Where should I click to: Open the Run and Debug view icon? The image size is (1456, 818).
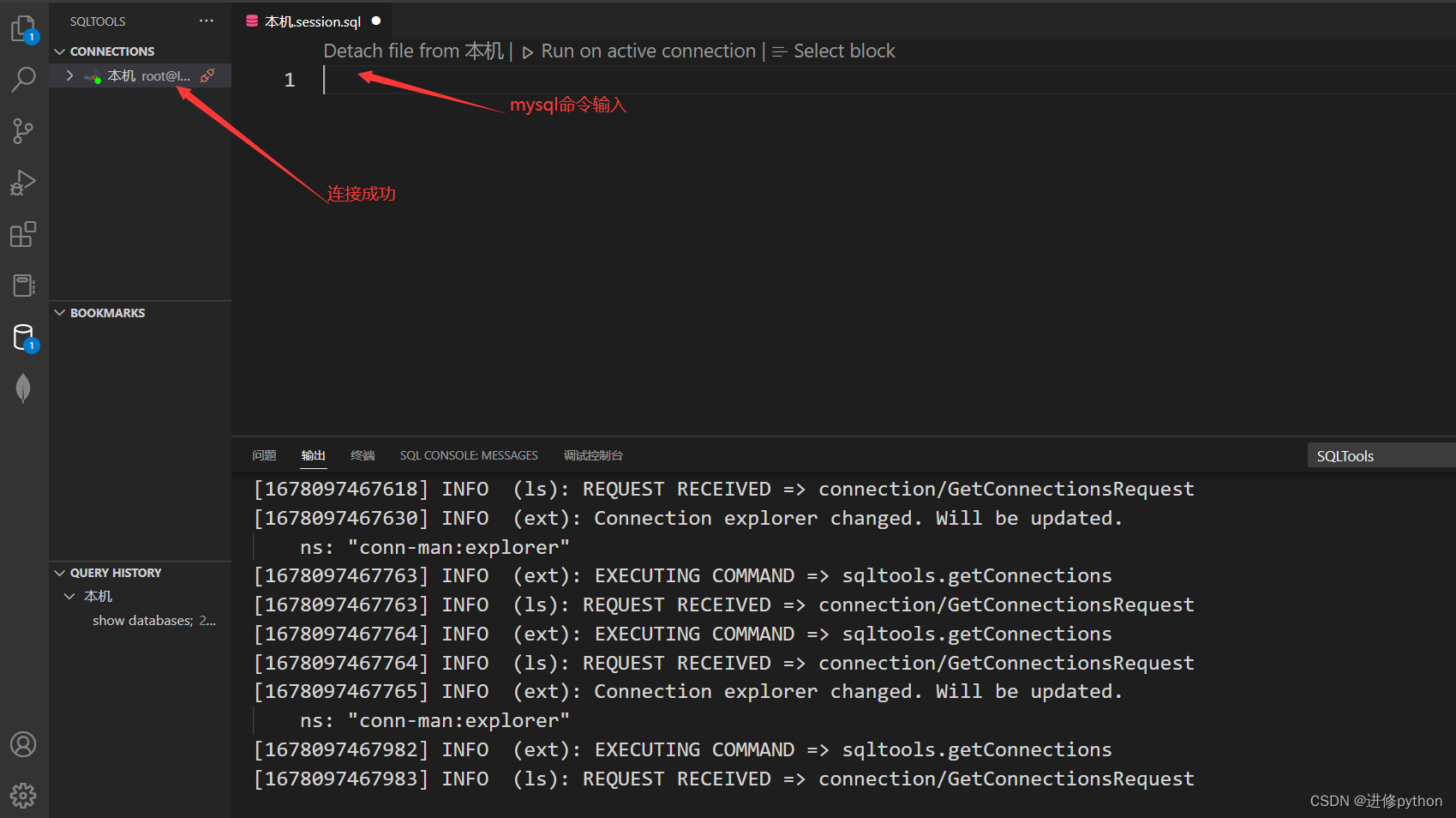pos(23,183)
